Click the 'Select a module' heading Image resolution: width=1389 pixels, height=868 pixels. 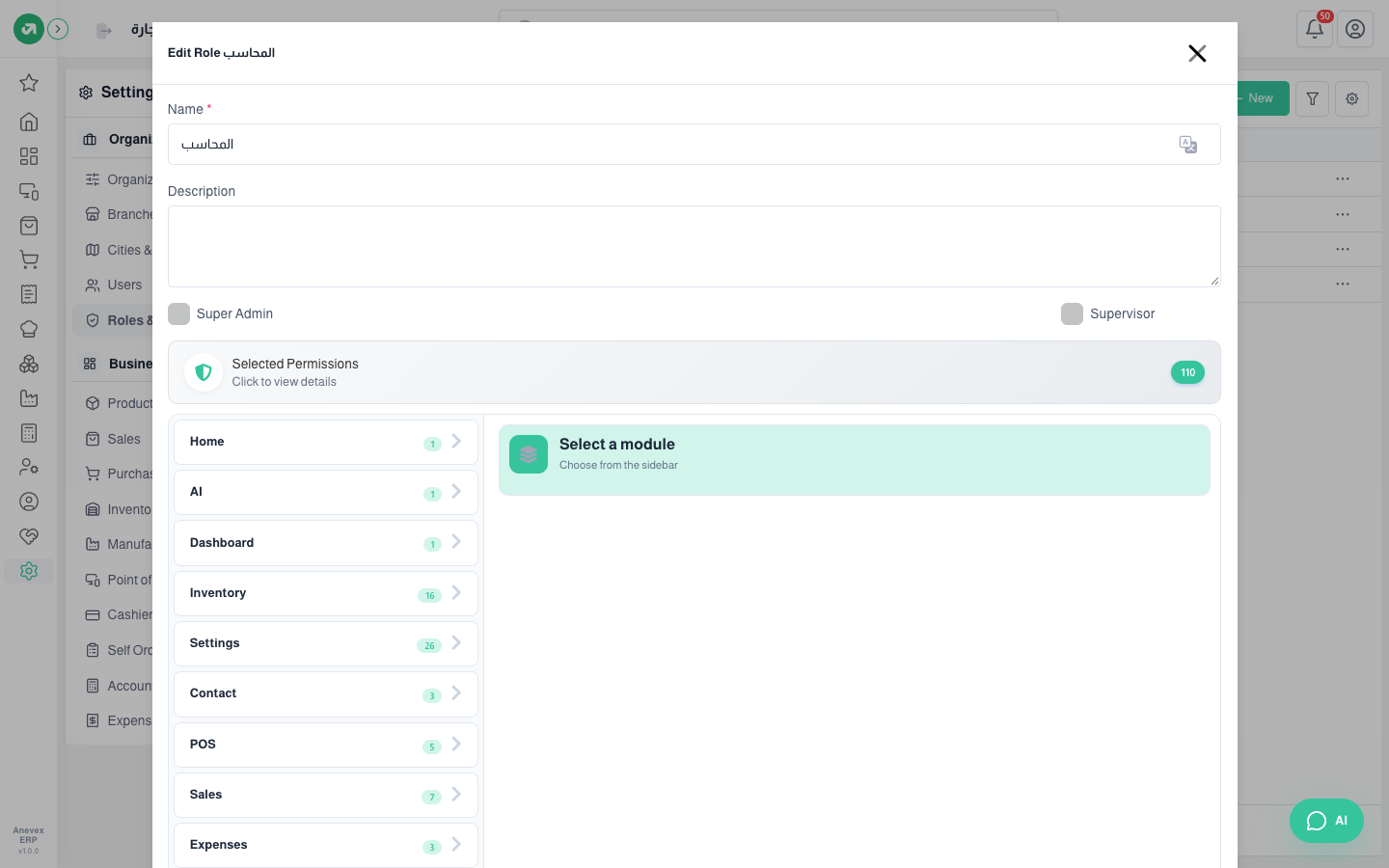click(617, 445)
